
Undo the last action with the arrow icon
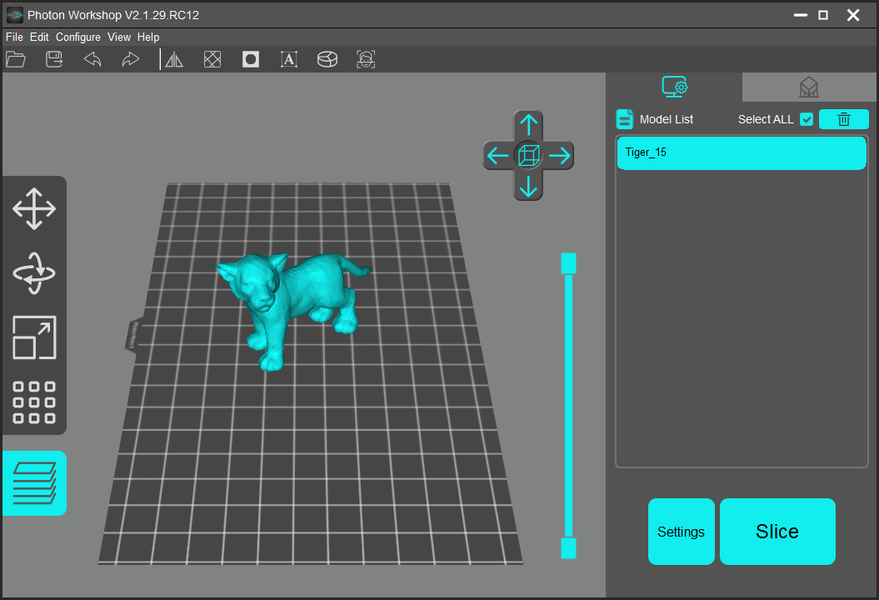point(92,59)
